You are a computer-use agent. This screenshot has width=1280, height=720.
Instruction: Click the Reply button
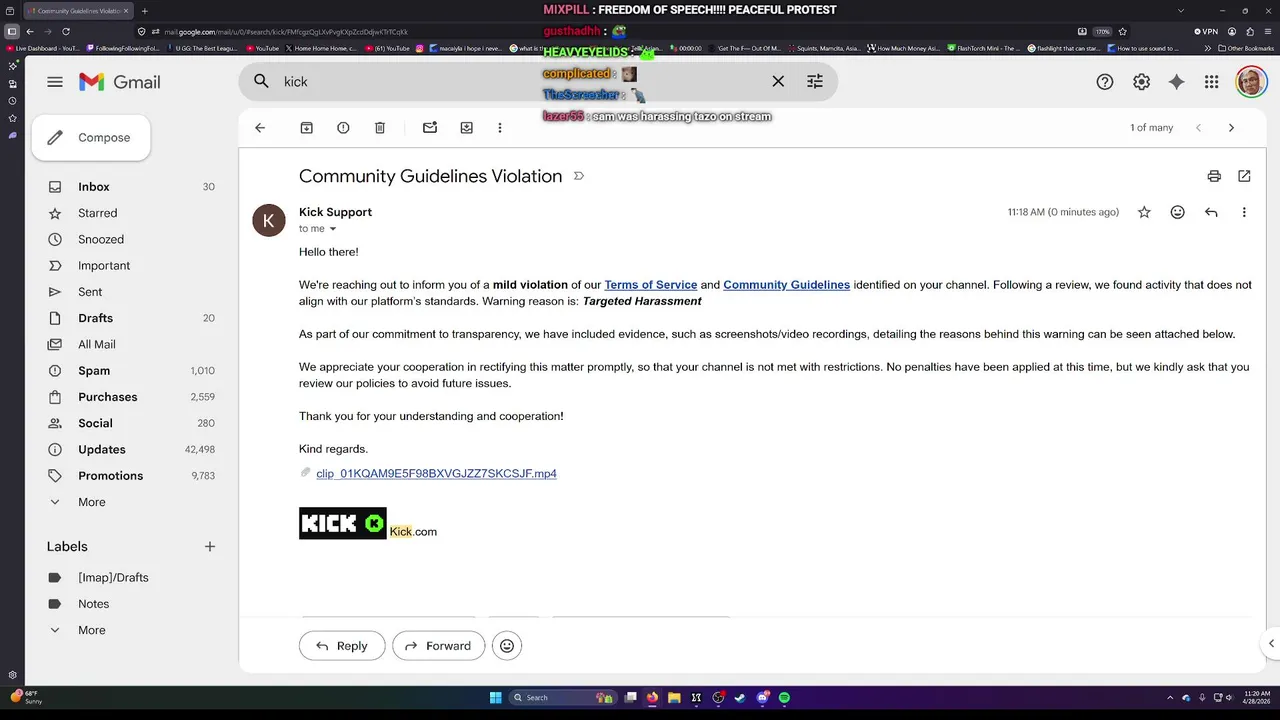click(341, 646)
